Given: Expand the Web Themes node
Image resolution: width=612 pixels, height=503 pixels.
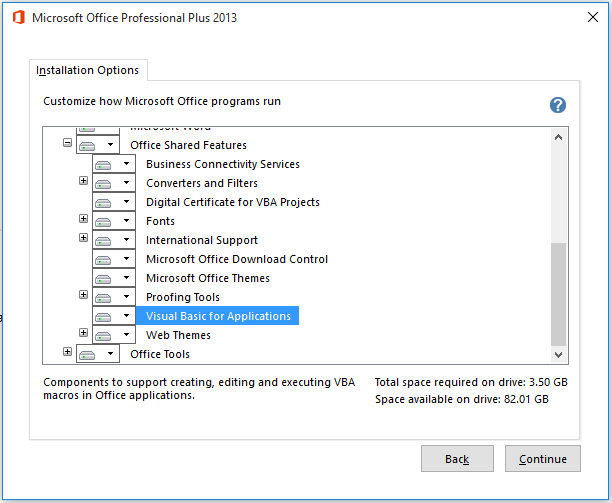Looking at the screenshot, I should [x=83, y=332].
